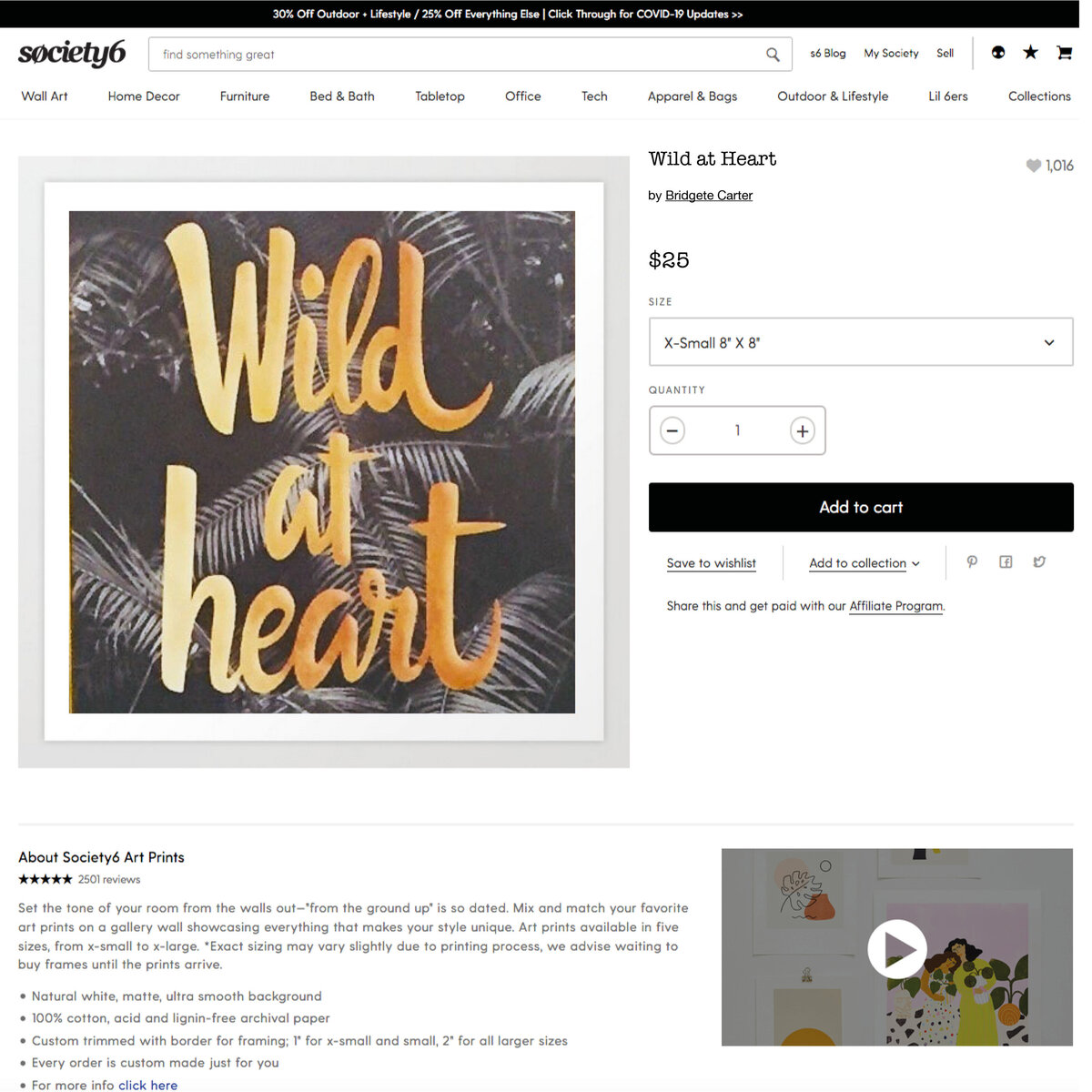Viewport: 1092px width, 1092px height.
Task: Increase quantity with plus button
Action: coord(802,430)
